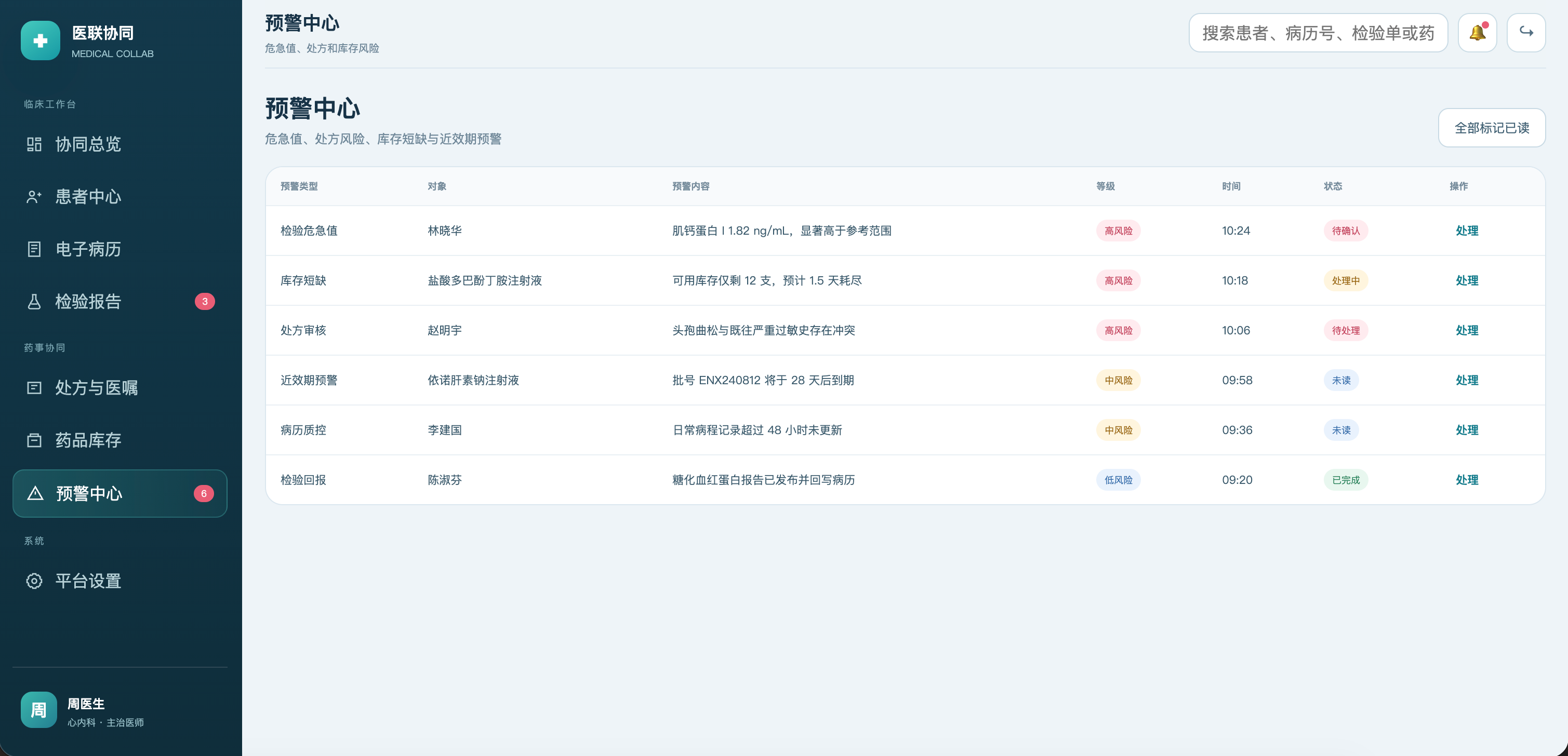The width and height of the screenshot is (1568, 756).
Task: Click the 预警类型 column header
Action: [x=299, y=186]
